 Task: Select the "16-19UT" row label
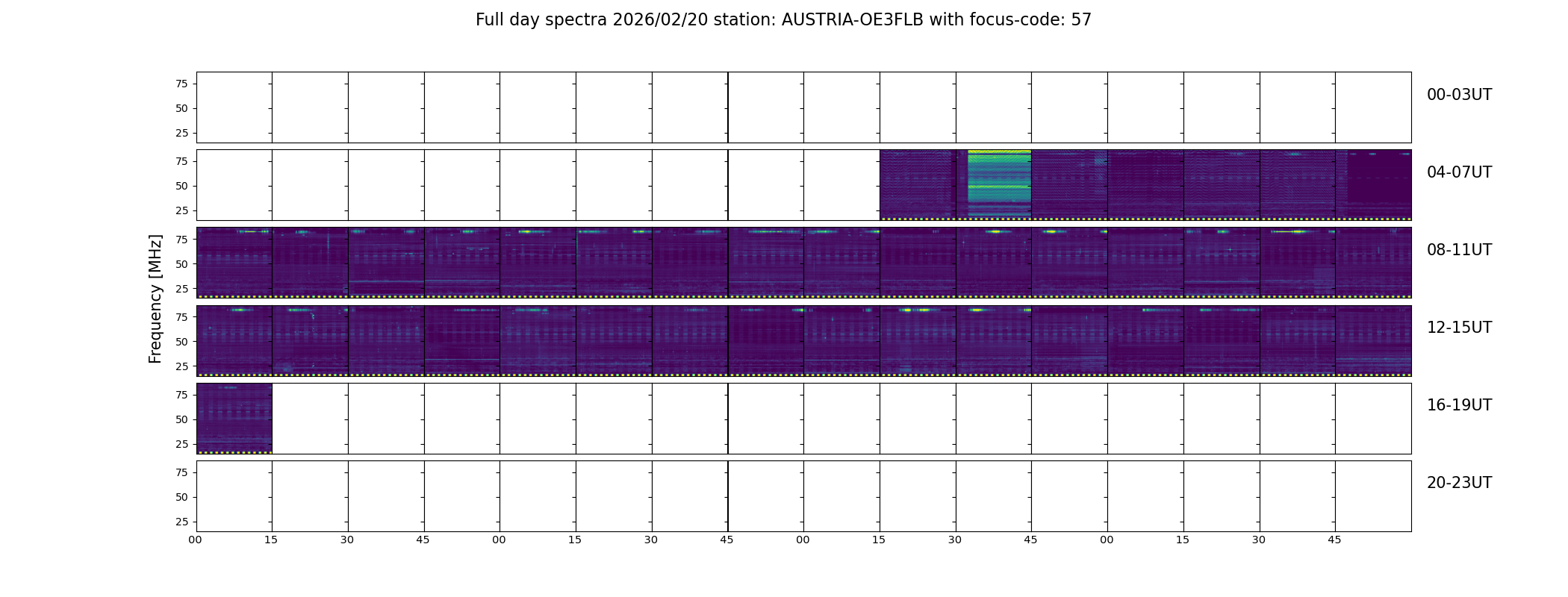[1459, 405]
